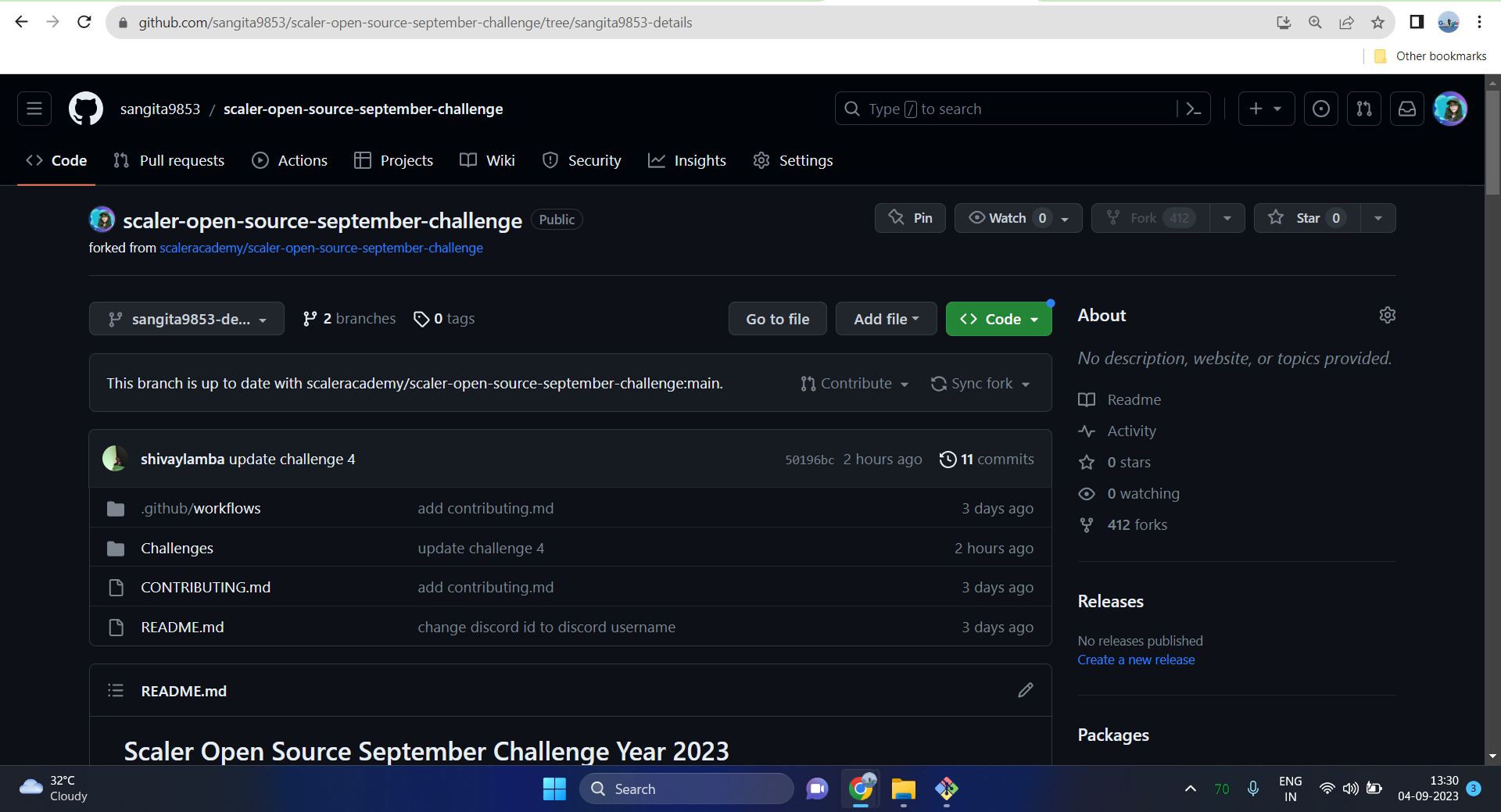Image resolution: width=1501 pixels, height=812 pixels.
Task: Open GitHub homepage via the logo
Action: (x=85, y=109)
